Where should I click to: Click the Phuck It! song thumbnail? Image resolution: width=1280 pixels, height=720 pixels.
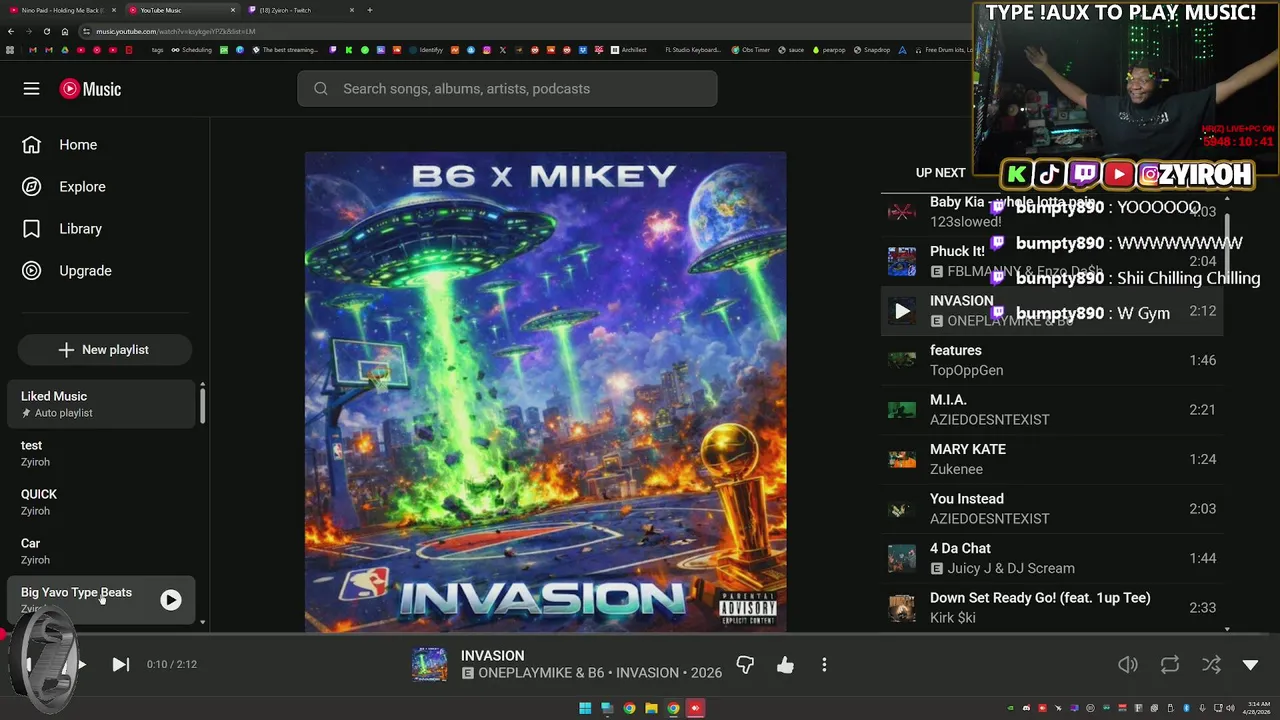(x=902, y=261)
